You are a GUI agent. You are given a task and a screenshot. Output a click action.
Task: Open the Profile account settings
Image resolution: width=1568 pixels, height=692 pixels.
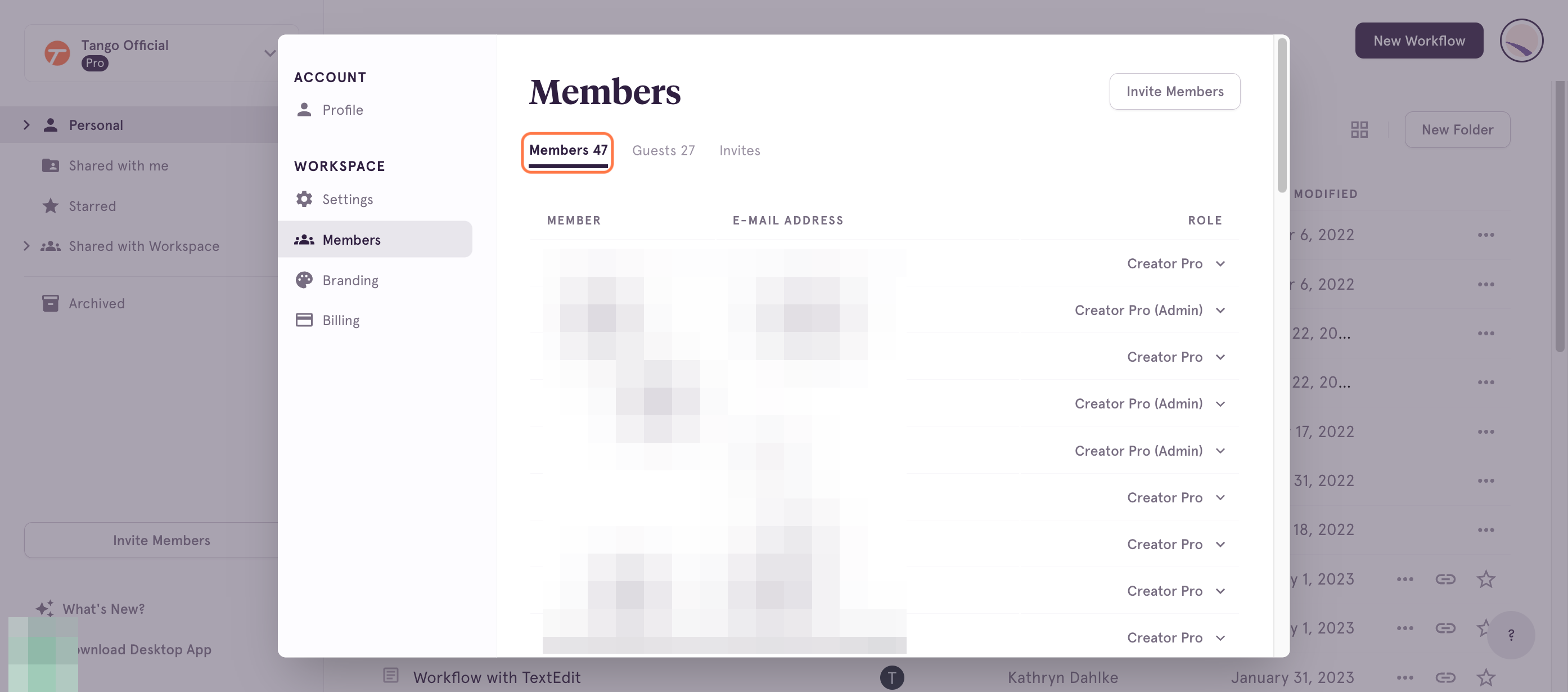click(330, 110)
